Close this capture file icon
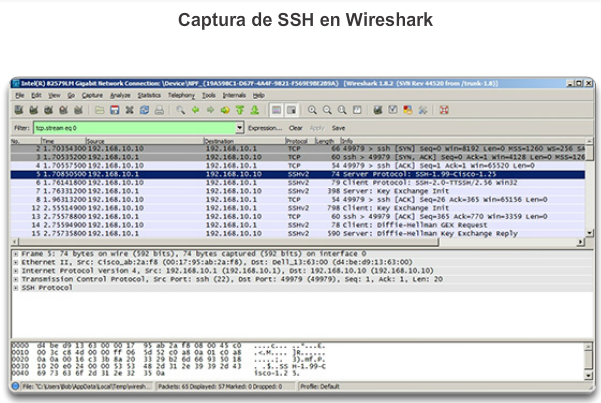Image resolution: width=601 pixels, height=403 pixels. (x=129, y=110)
